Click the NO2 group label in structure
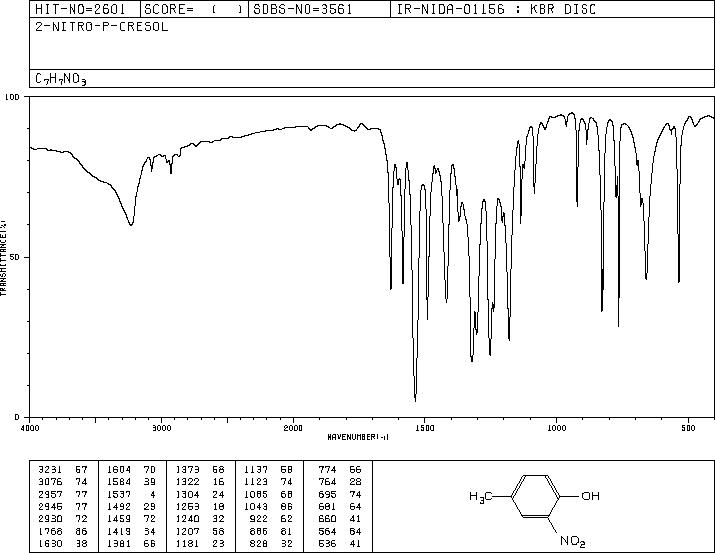 [x=572, y=541]
